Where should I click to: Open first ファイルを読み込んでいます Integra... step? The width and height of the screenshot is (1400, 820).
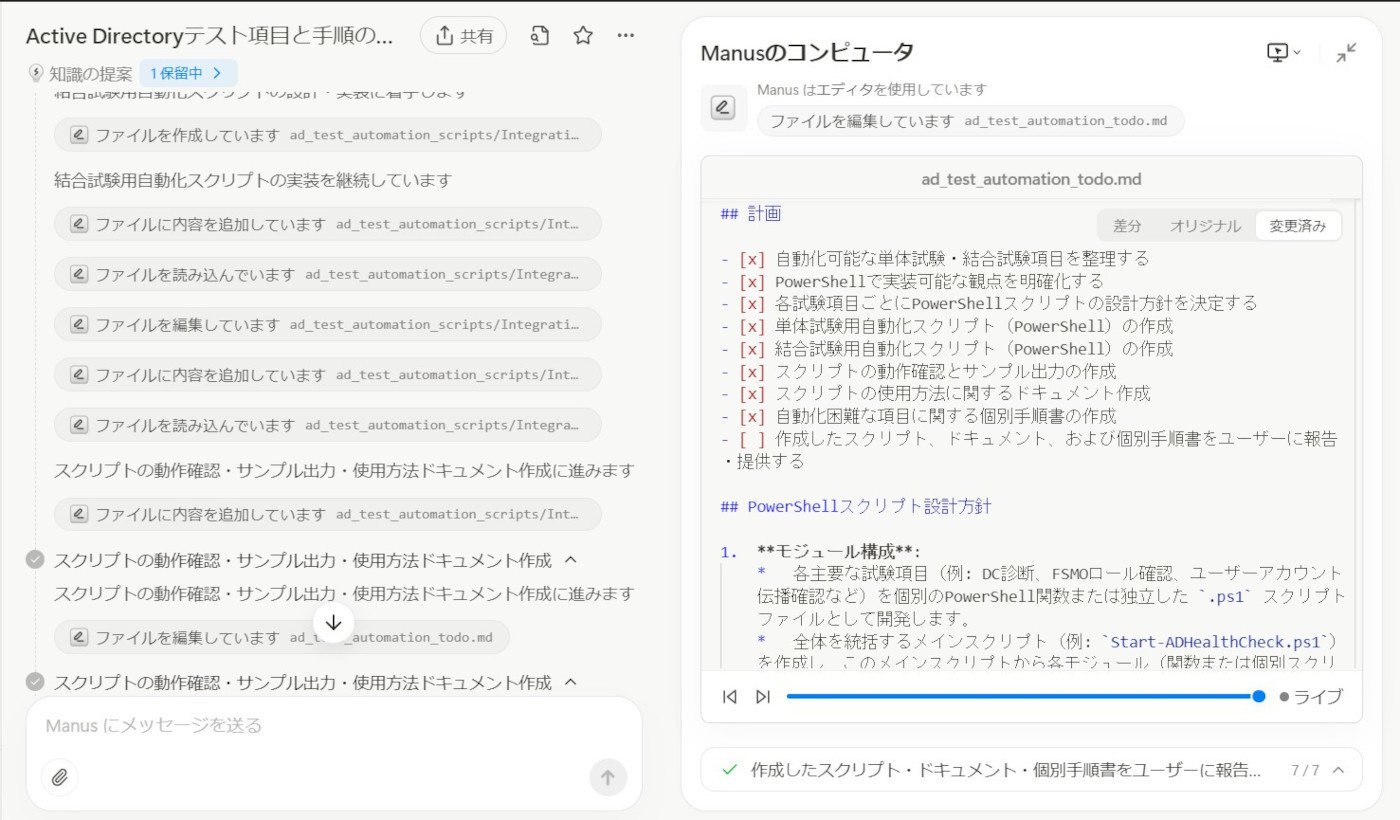[x=328, y=274]
